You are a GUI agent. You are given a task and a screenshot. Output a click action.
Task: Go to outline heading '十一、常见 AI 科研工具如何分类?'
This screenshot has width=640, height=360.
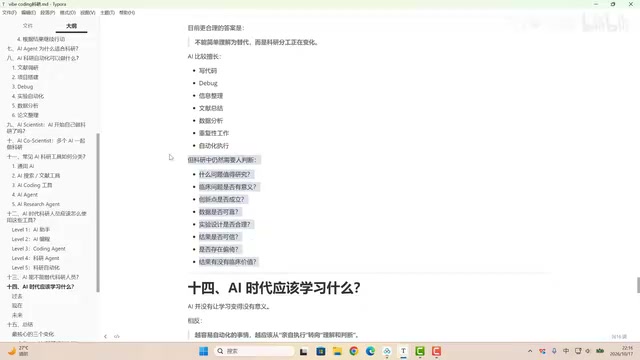(x=46, y=157)
